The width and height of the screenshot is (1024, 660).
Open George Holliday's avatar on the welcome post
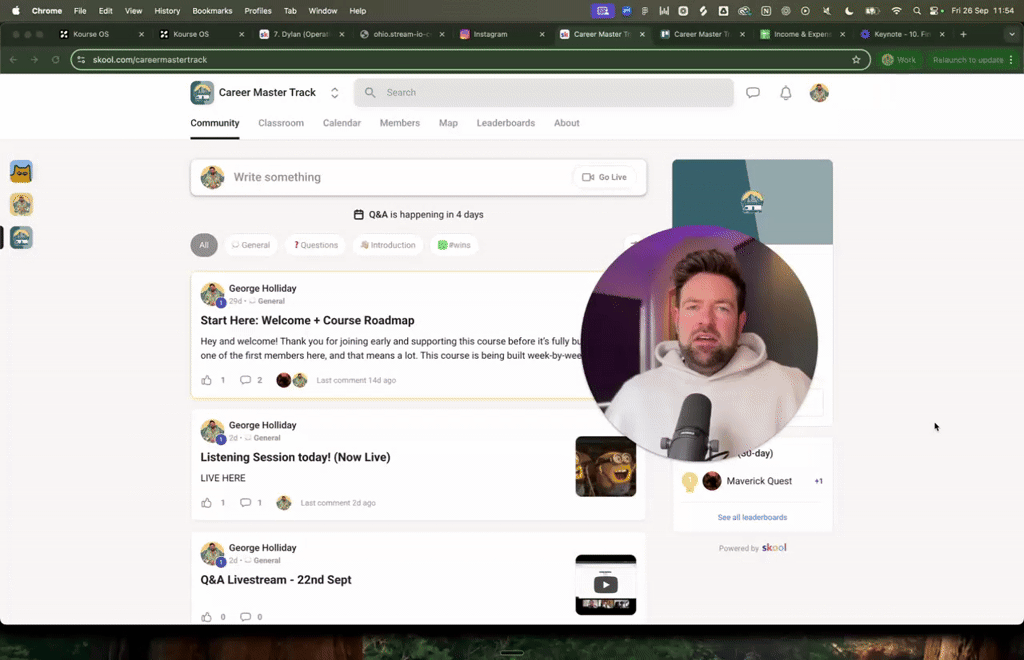(212, 294)
